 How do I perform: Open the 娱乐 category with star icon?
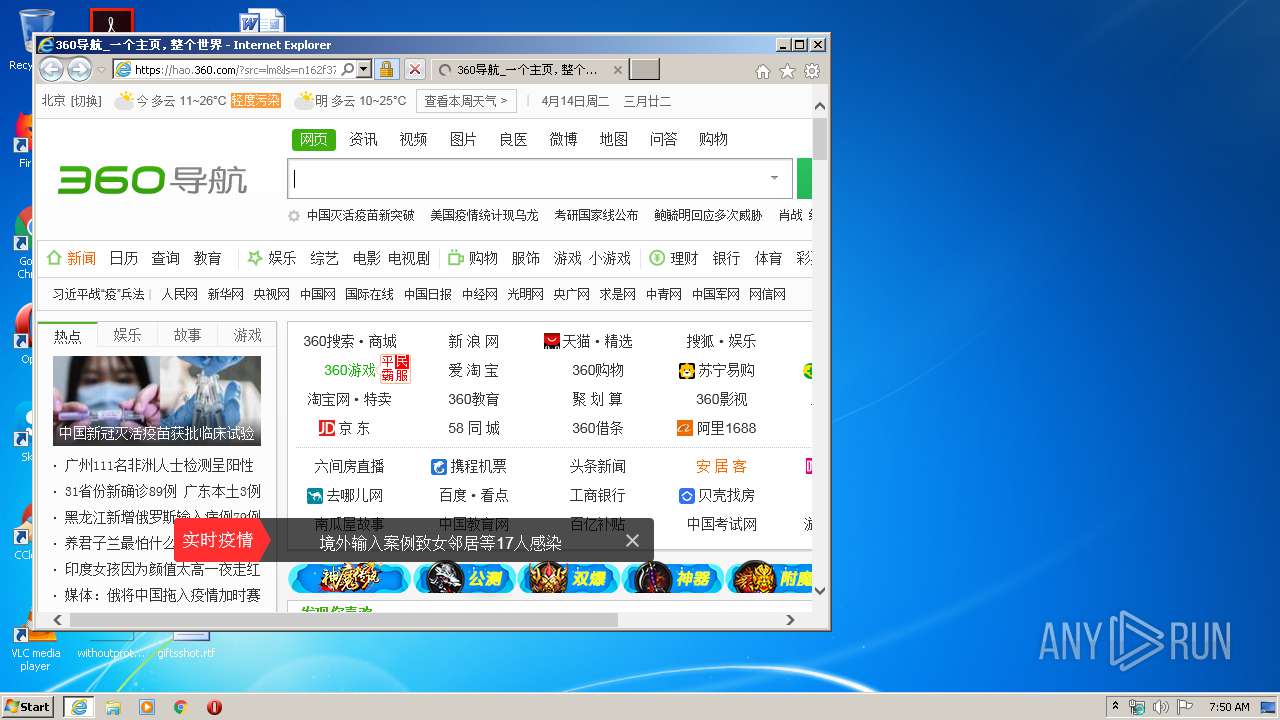coord(272,258)
